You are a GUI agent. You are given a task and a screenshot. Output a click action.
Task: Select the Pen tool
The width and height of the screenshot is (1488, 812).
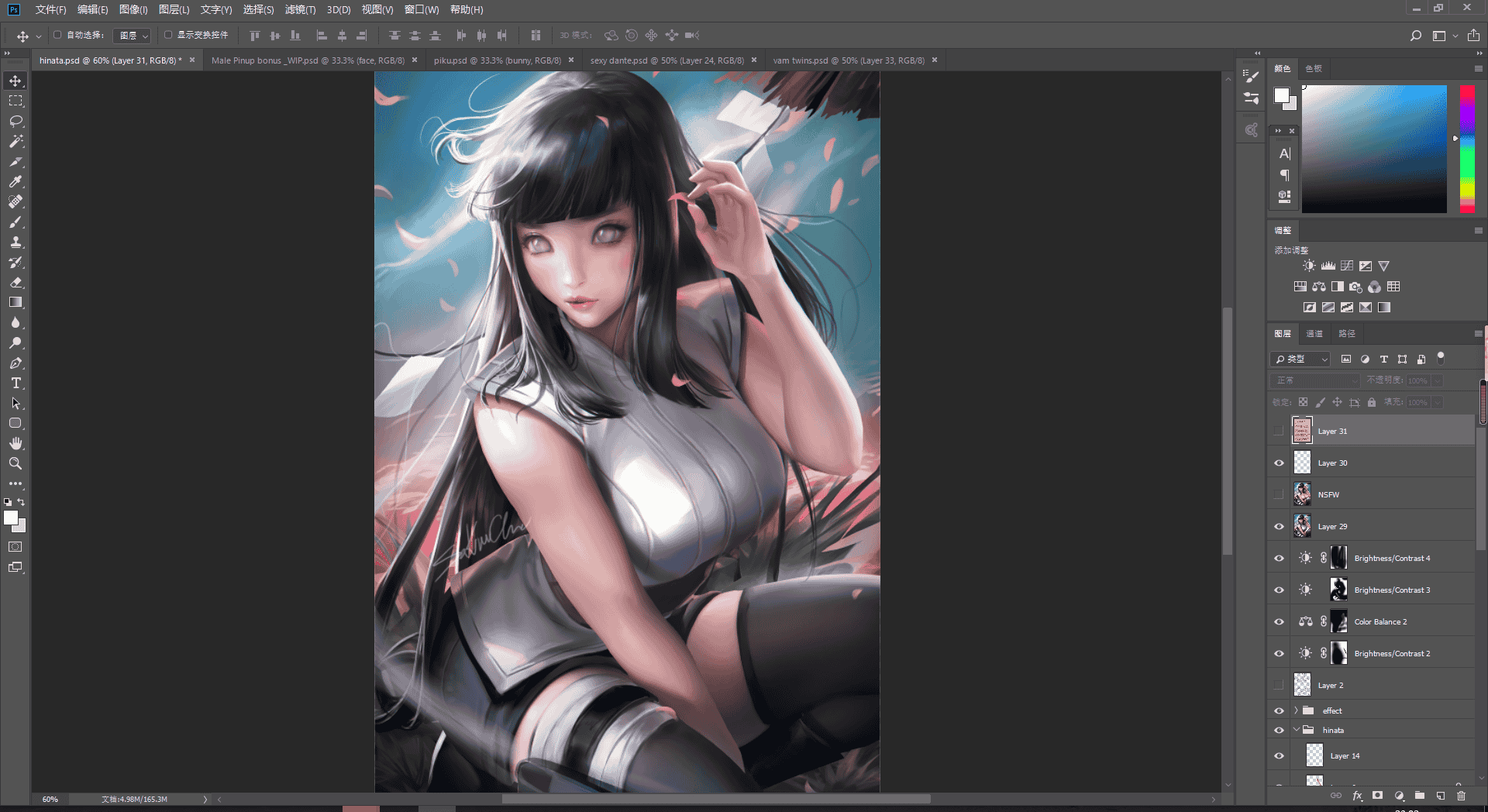[x=15, y=363]
